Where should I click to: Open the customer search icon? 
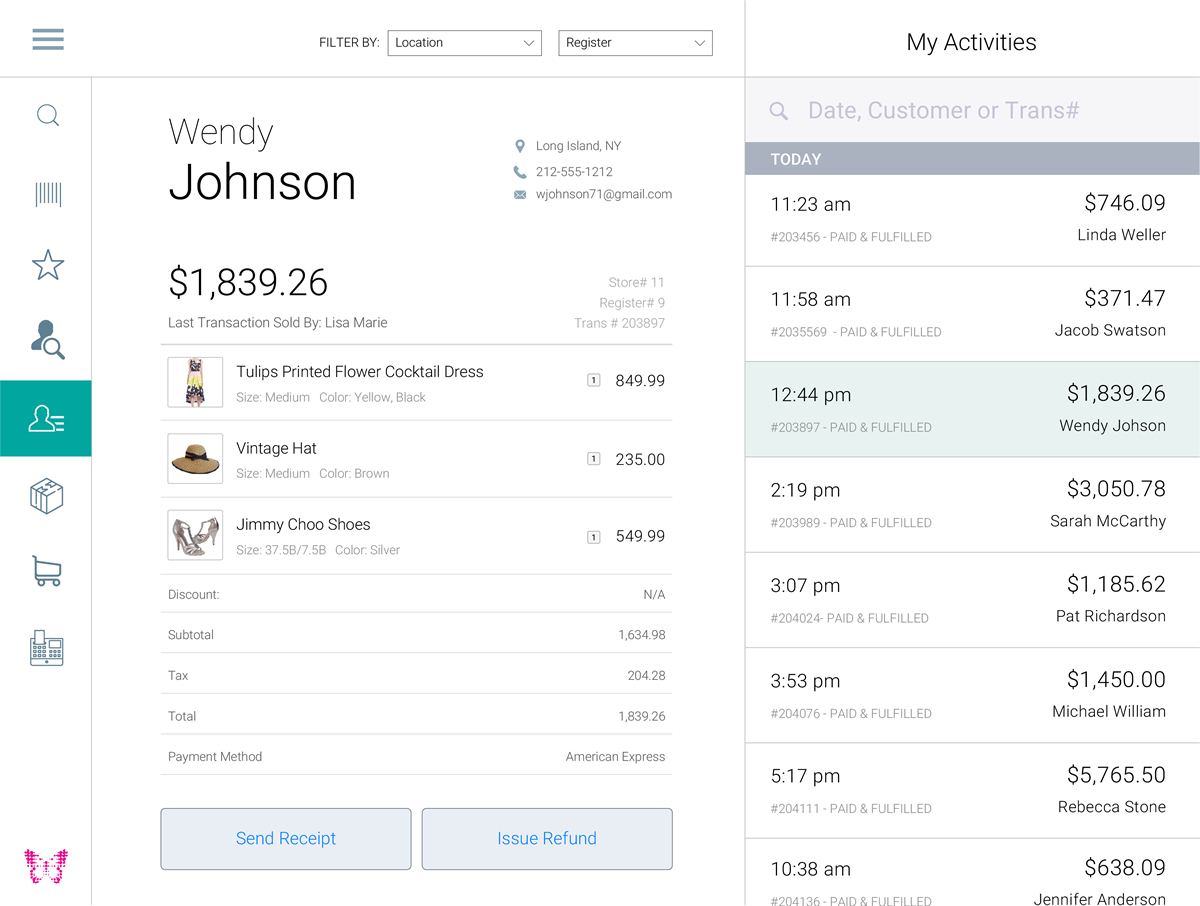[x=47, y=340]
